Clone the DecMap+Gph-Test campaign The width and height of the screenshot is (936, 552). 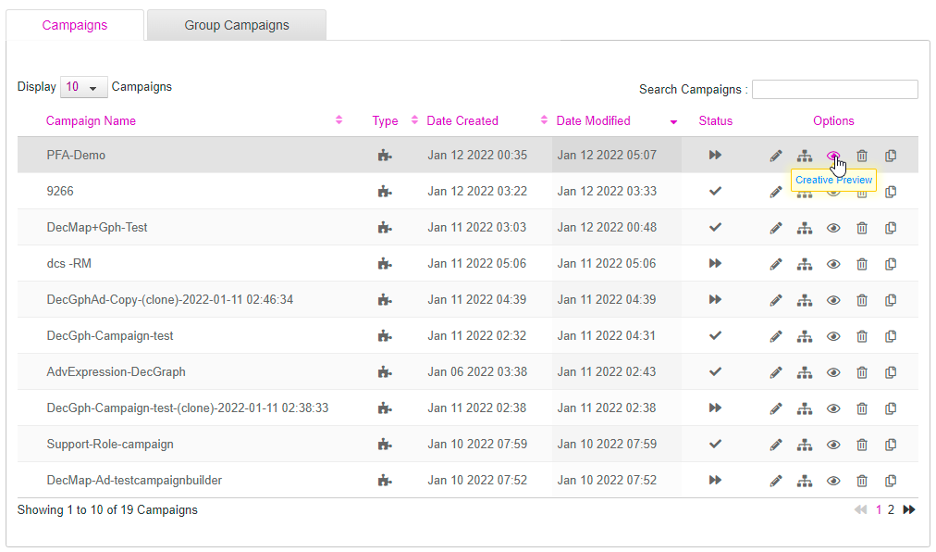890,228
